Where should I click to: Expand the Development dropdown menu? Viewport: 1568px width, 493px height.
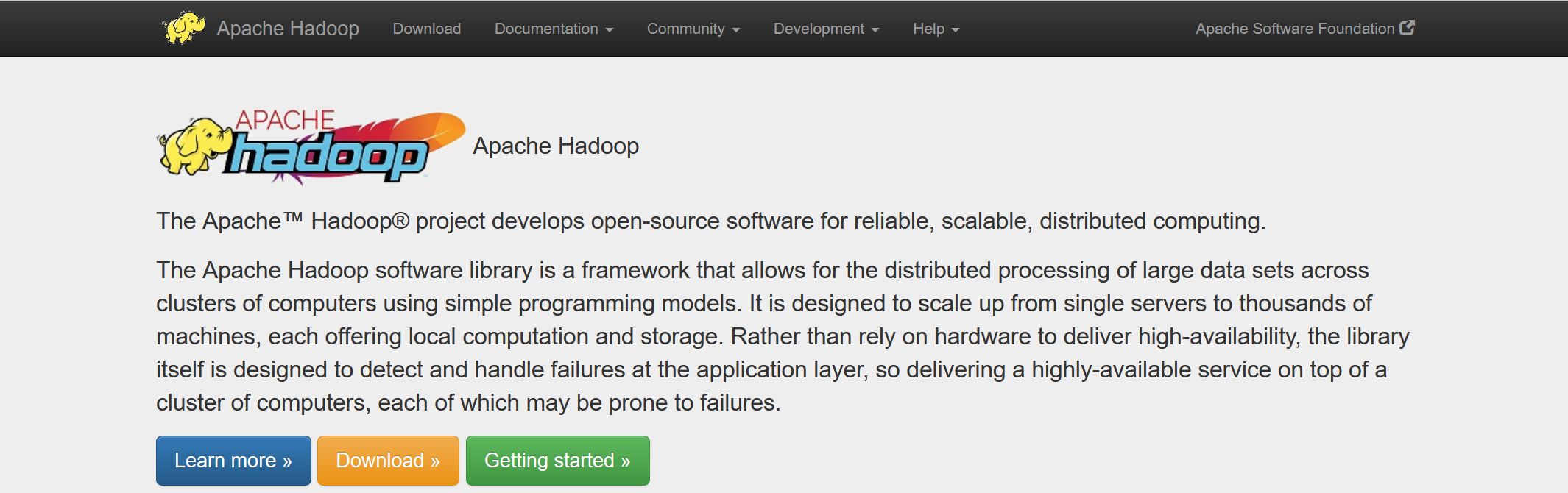click(x=827, y=29)
